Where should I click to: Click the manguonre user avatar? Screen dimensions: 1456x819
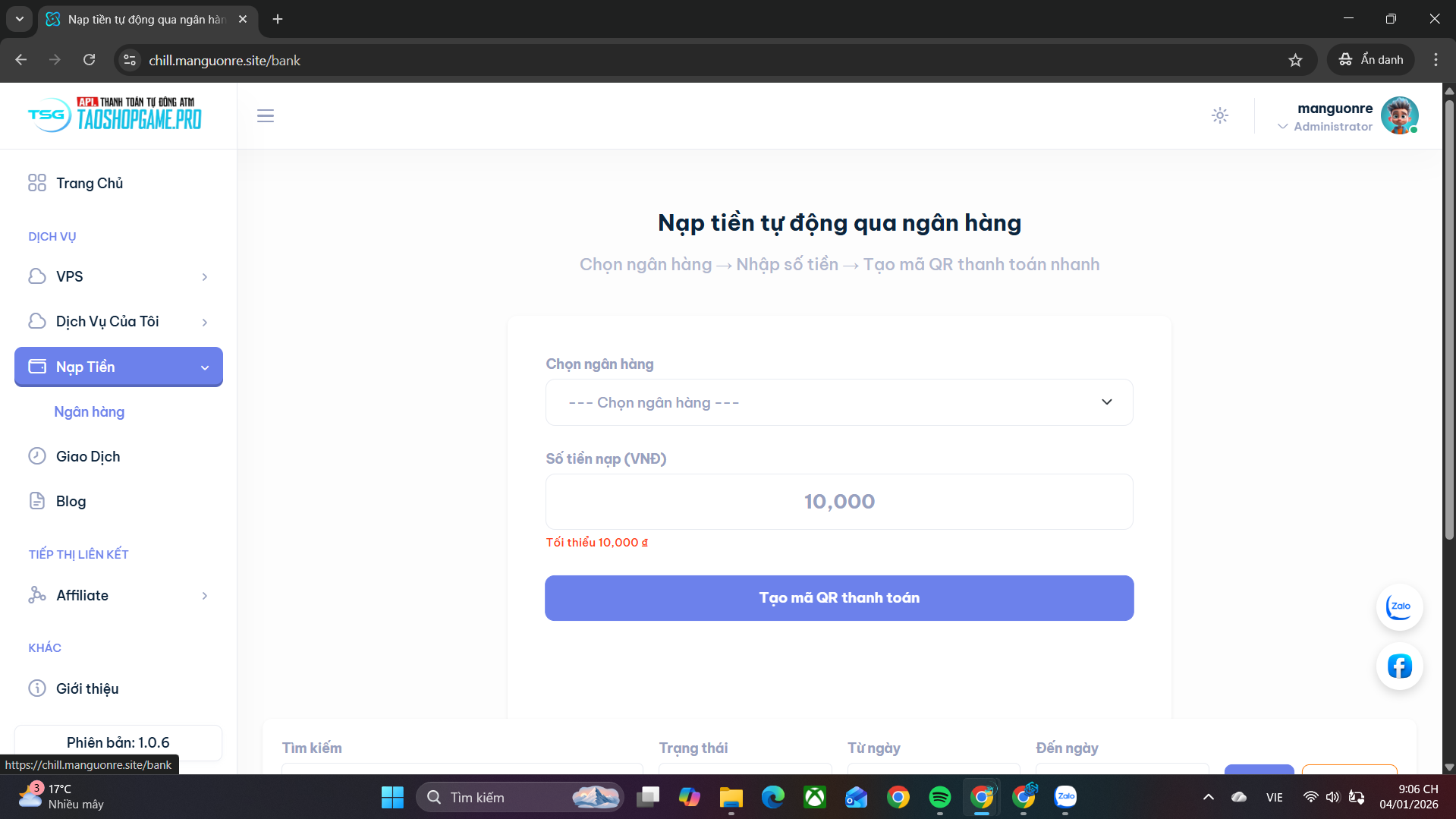coord(1399,115)
